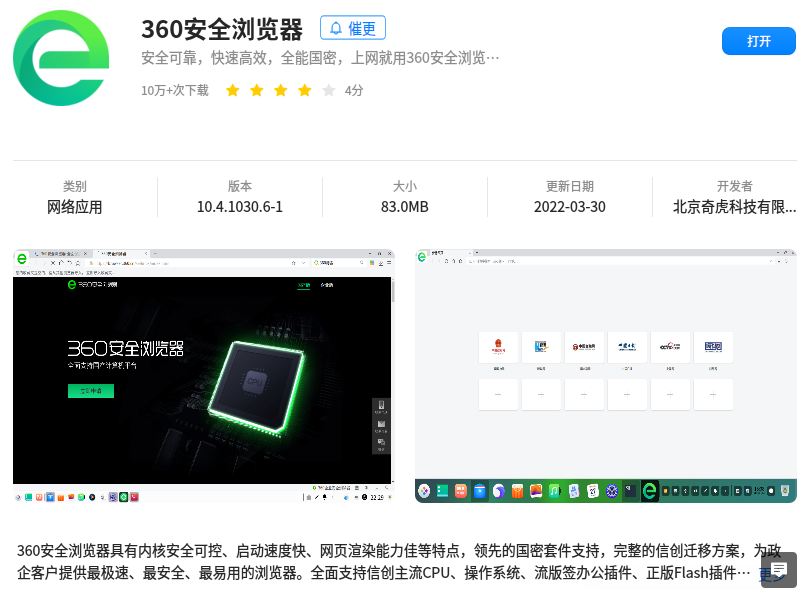This screenshot has height=589, width=799.
Task: Click the 360安全浏览器 app title
Action: 222,30
